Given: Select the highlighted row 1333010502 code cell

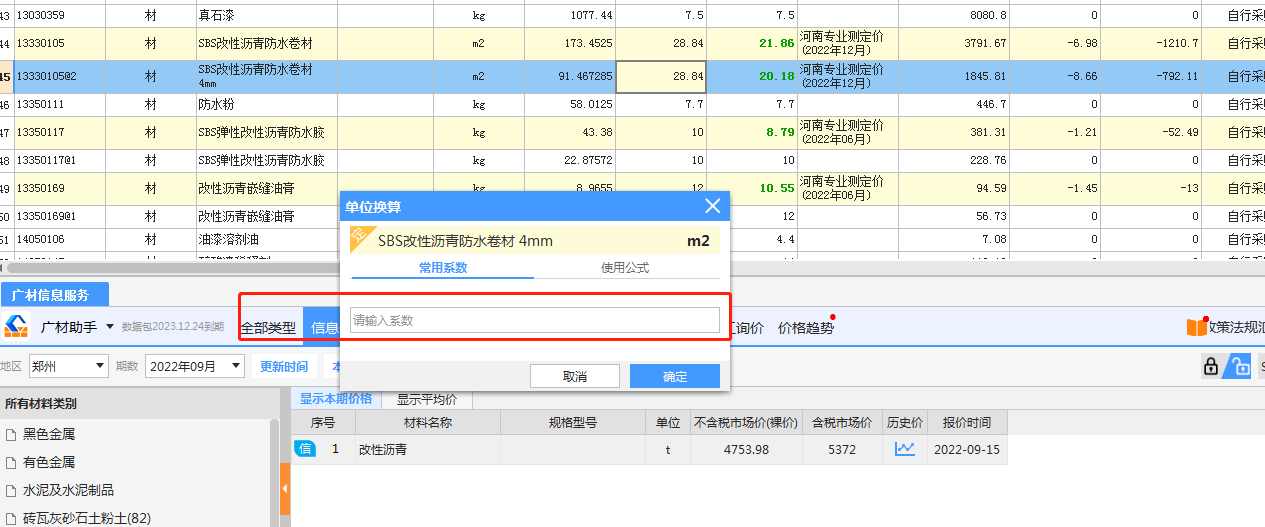Looking at the screenshot, I should (x=60, y=76).
